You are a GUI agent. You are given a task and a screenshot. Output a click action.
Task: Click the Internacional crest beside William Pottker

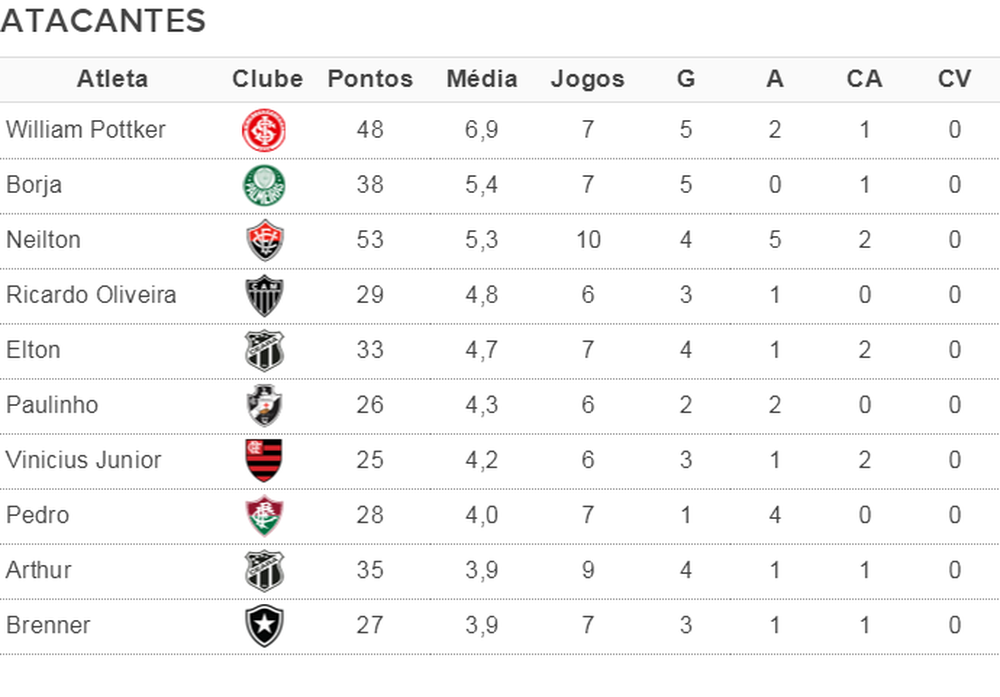coord(265,130)
